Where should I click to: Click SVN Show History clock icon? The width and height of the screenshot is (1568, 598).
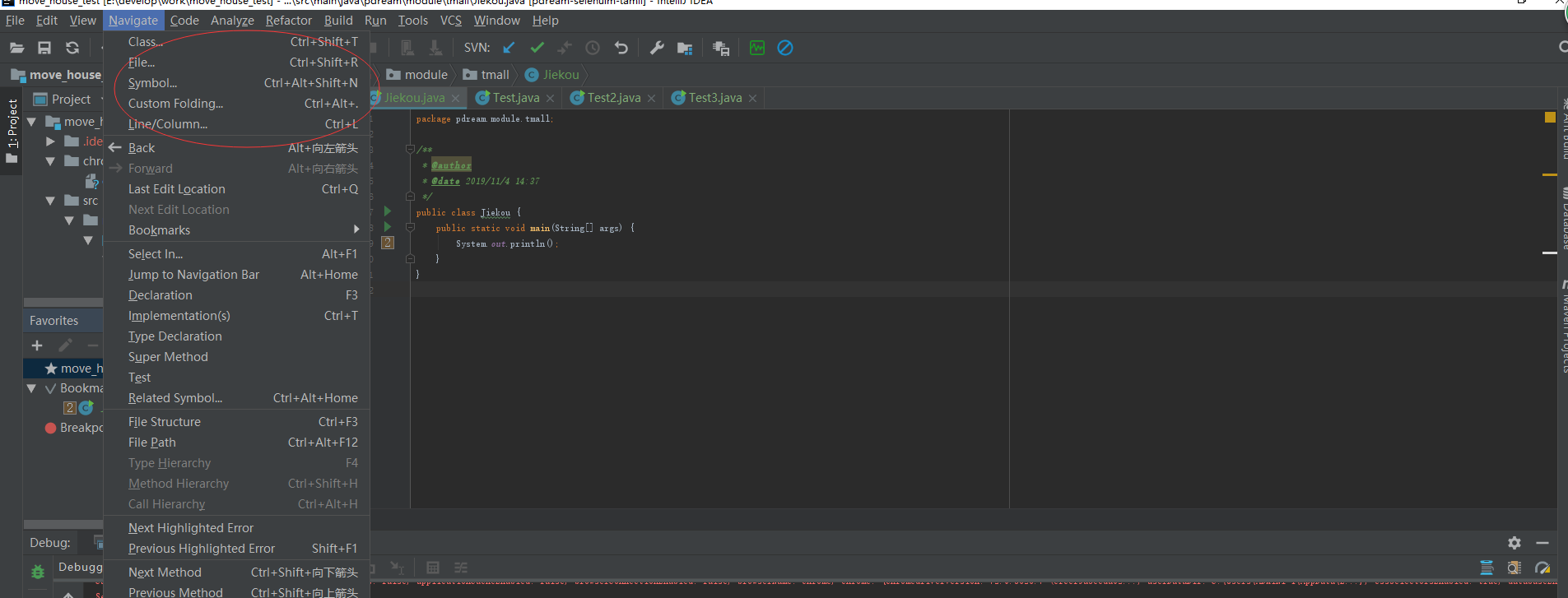point(593,48)
